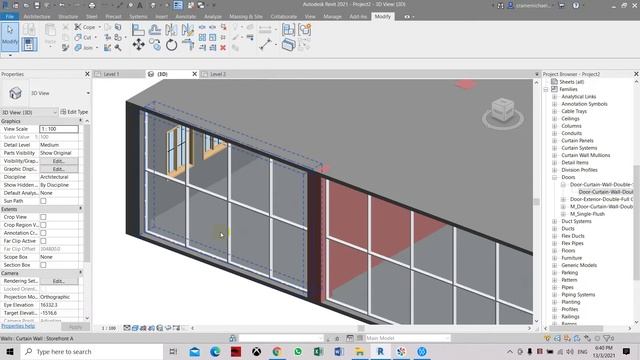Toggle the Far Clip Active checkbox
The height and width of the screenshot is (360, 640).
pos(43,241)
